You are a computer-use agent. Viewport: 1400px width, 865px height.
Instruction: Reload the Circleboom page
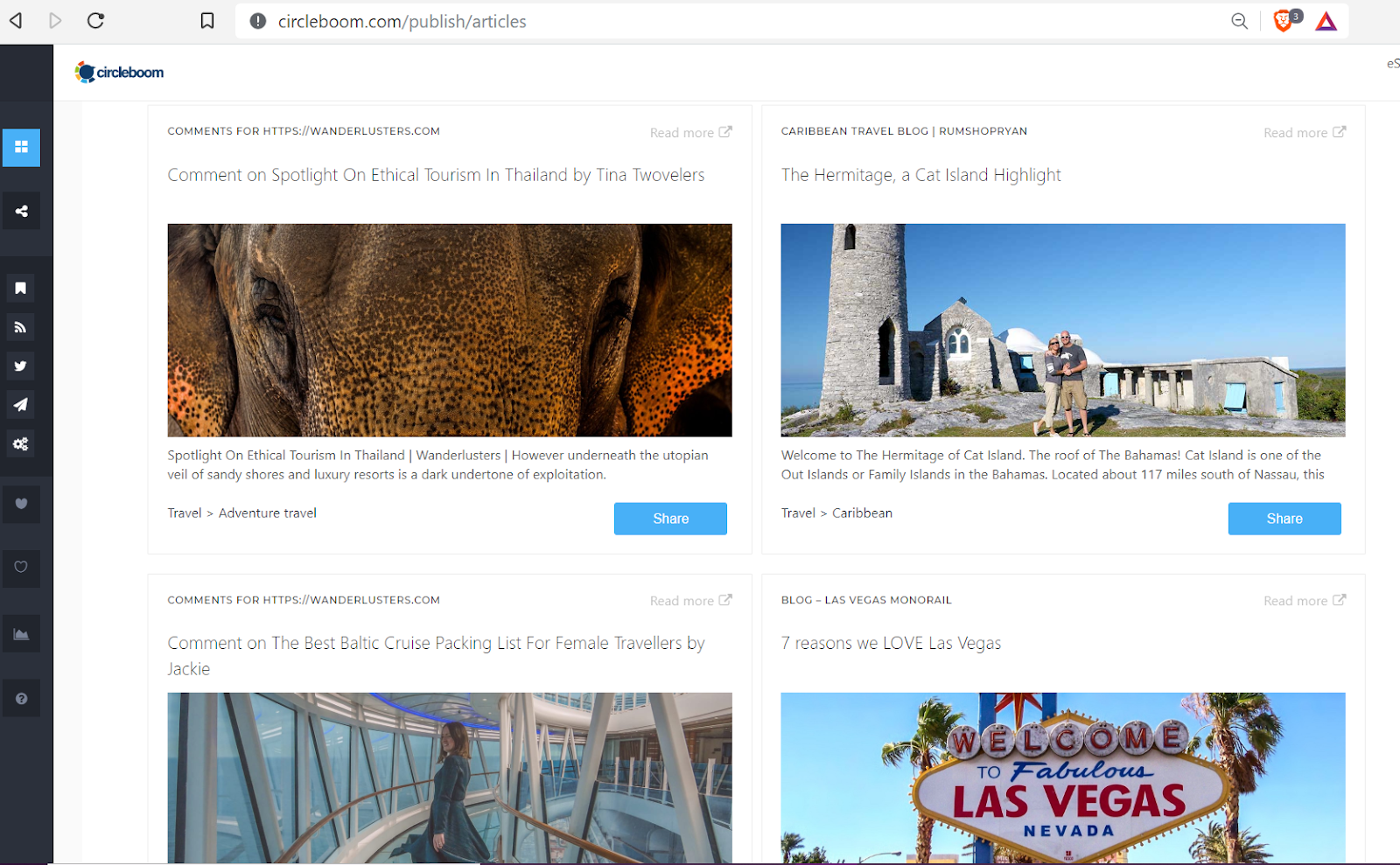pos(95,20)
